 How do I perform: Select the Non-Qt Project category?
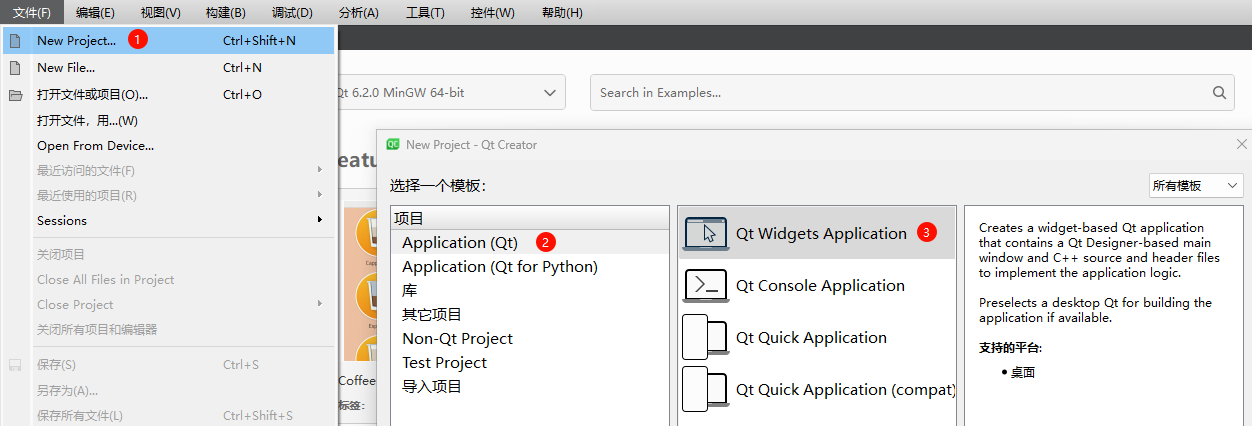point(529,338)
